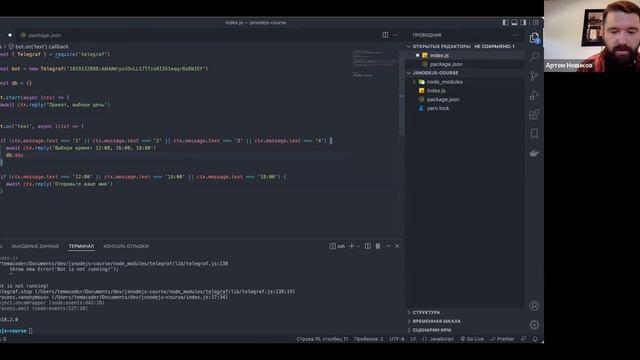
Task: Open index.js in the project tree
Action: point(436,91)
